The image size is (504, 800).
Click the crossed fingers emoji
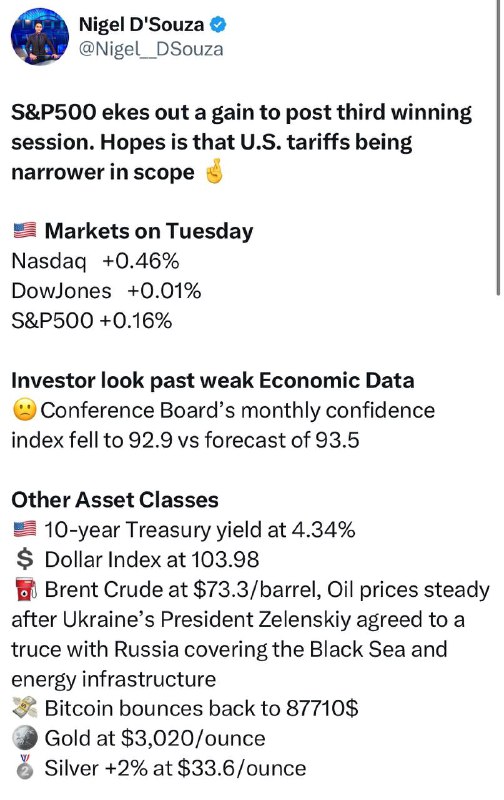(x=214, y=172)
